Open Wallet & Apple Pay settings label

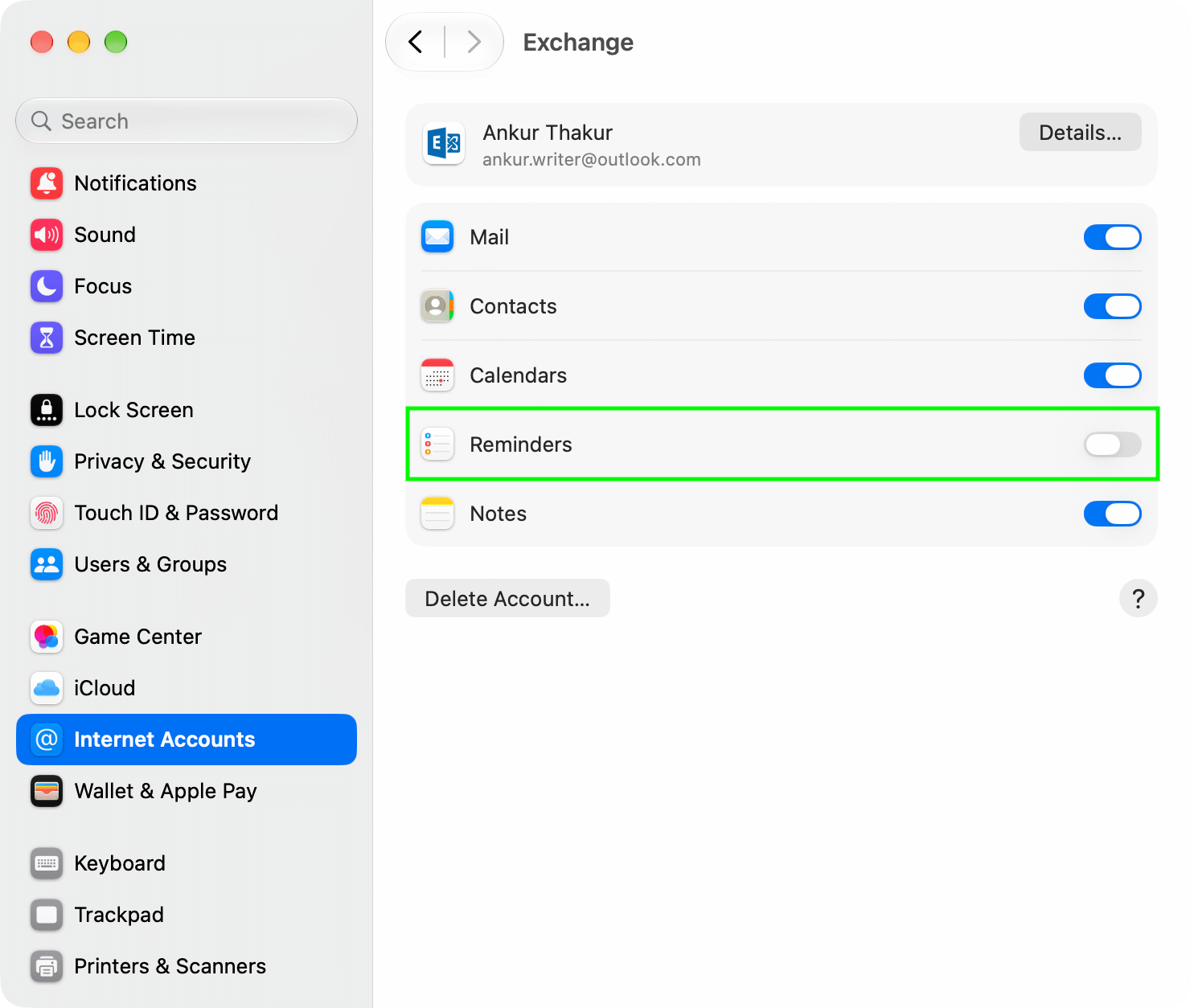pyautogui.click(x=166, y=791)
